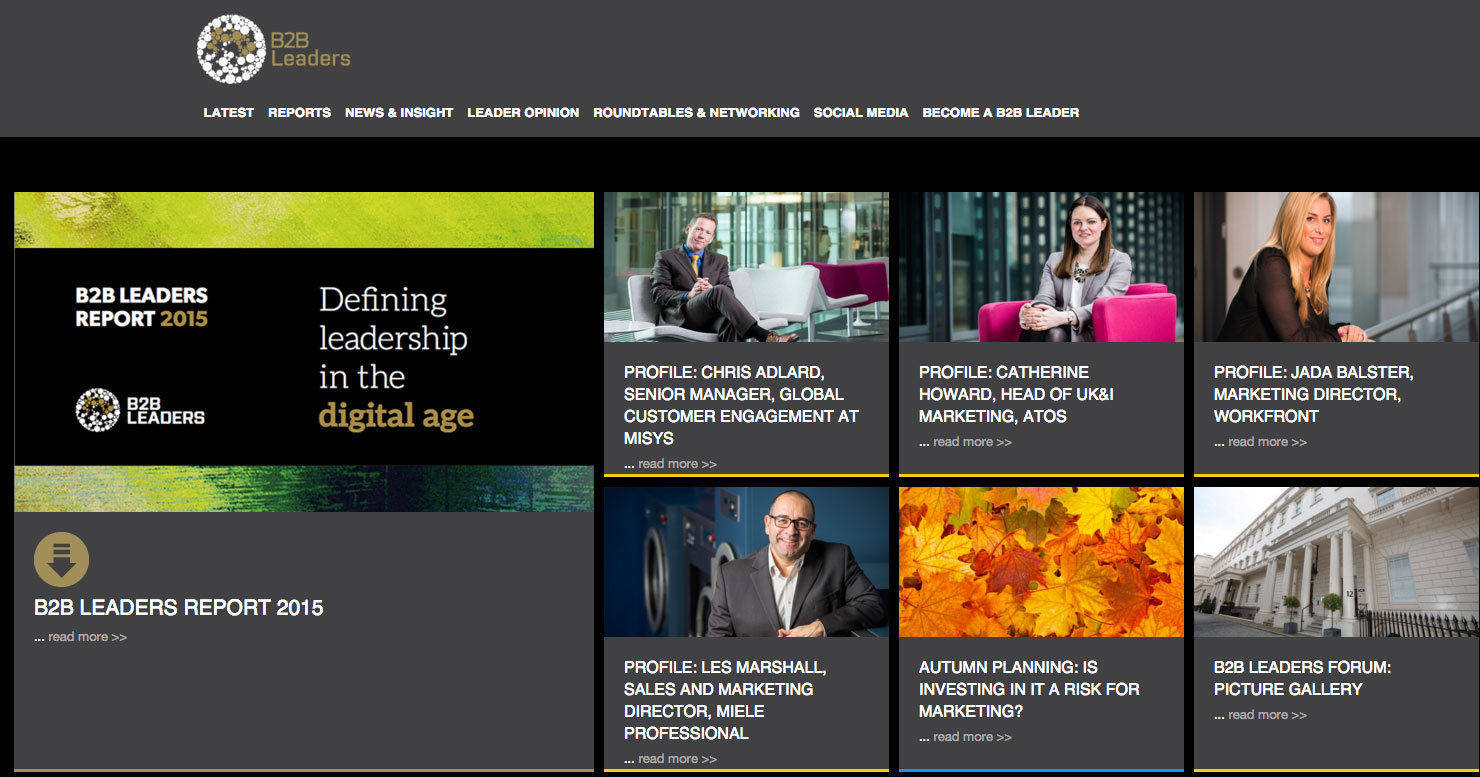Image resolution: width=1480 pixels, height=777 pixels.
Task: Open the Les Marshall profile photo
Action: tap(746, 562)
